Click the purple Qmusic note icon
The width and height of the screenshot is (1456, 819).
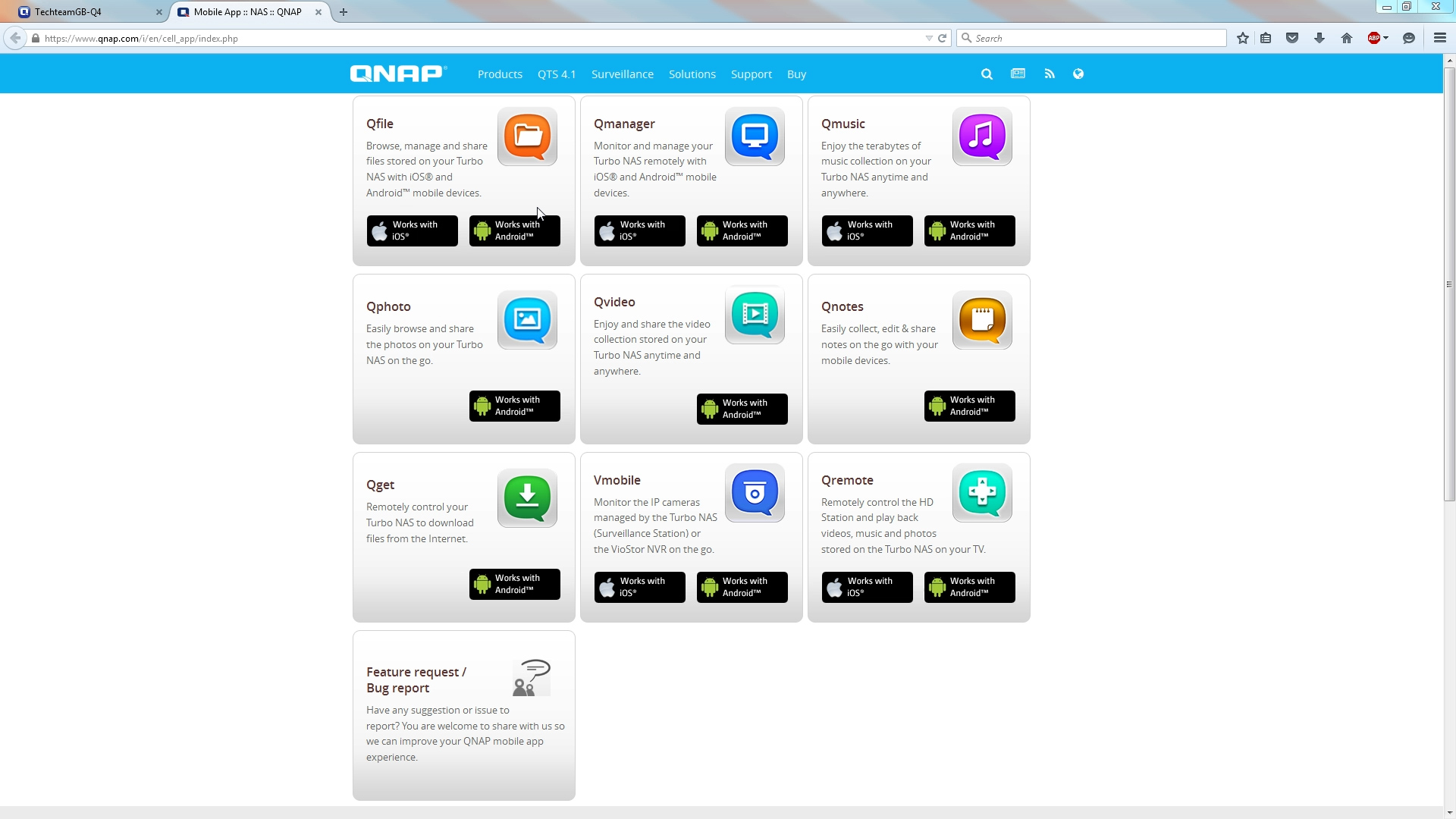tap(982, 136)
